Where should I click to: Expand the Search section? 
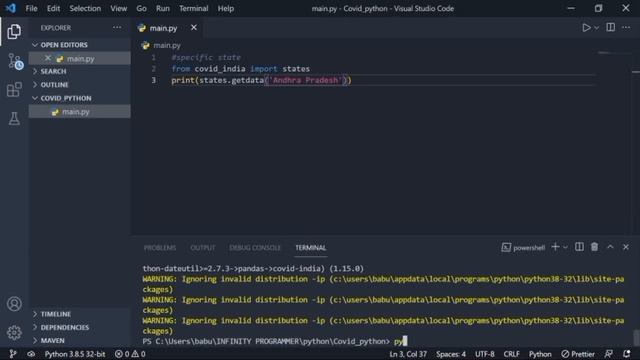click(x=80, y=71)
